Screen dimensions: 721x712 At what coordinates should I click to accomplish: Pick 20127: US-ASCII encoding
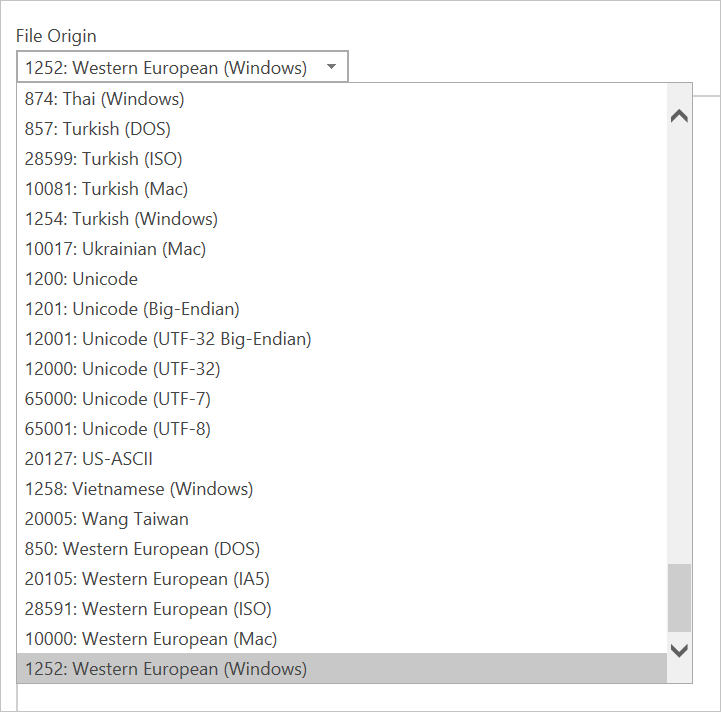[342, 459]
